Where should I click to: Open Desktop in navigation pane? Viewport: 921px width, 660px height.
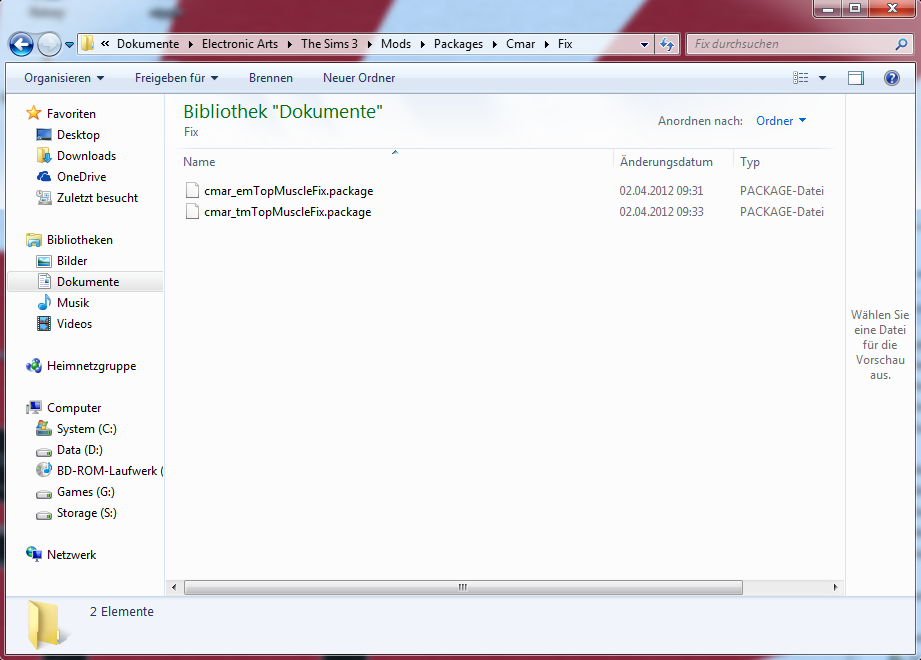click(78, 135)
